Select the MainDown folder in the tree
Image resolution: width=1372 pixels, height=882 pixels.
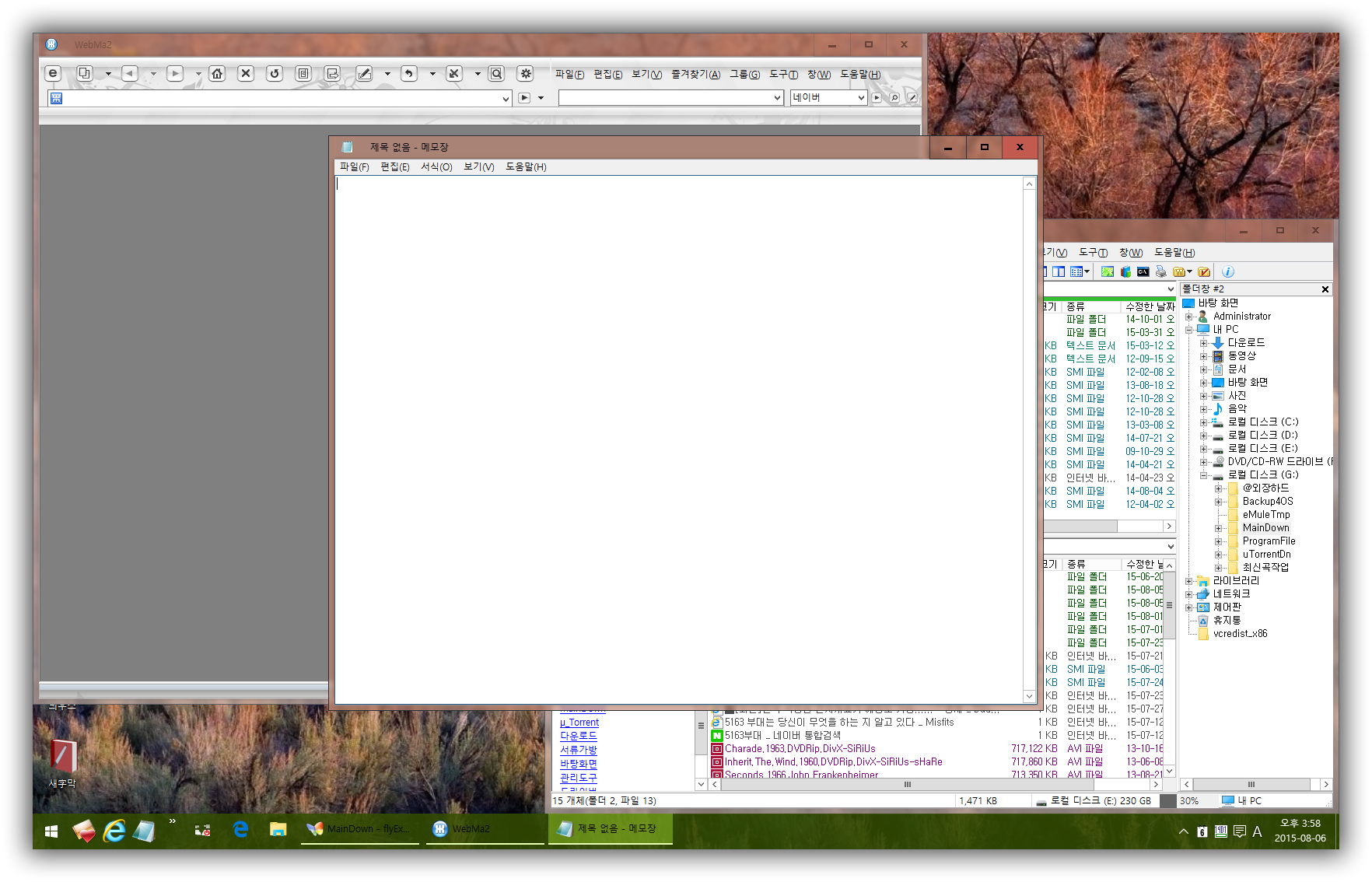tap(1265, 528)
